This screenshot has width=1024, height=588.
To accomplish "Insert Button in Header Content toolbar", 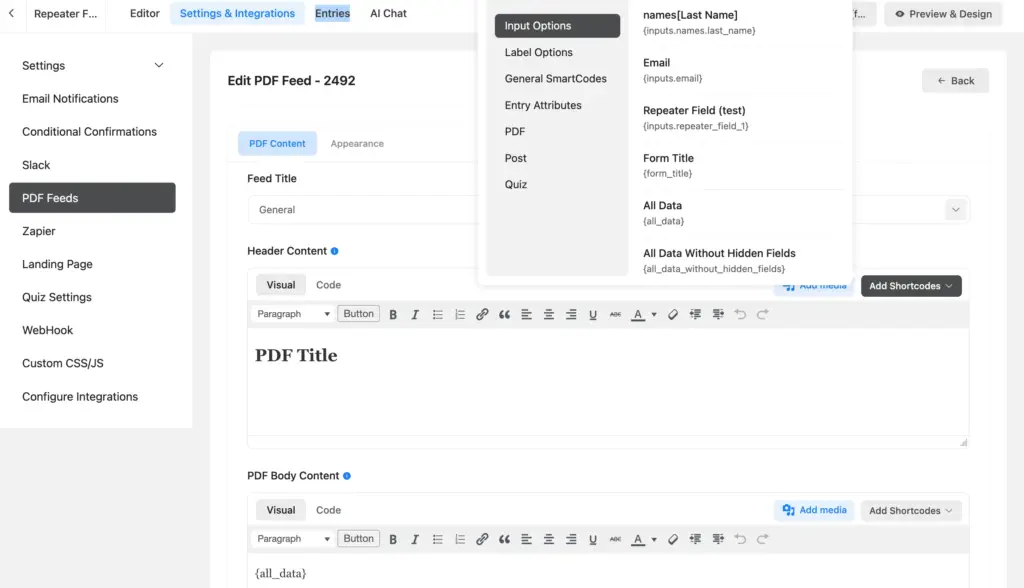I will [x=359, y=314].
